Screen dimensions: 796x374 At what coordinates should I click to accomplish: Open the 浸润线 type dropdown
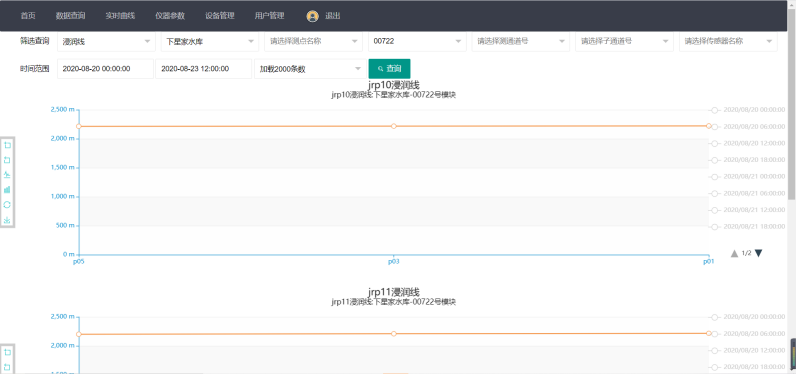coord(106,42)
